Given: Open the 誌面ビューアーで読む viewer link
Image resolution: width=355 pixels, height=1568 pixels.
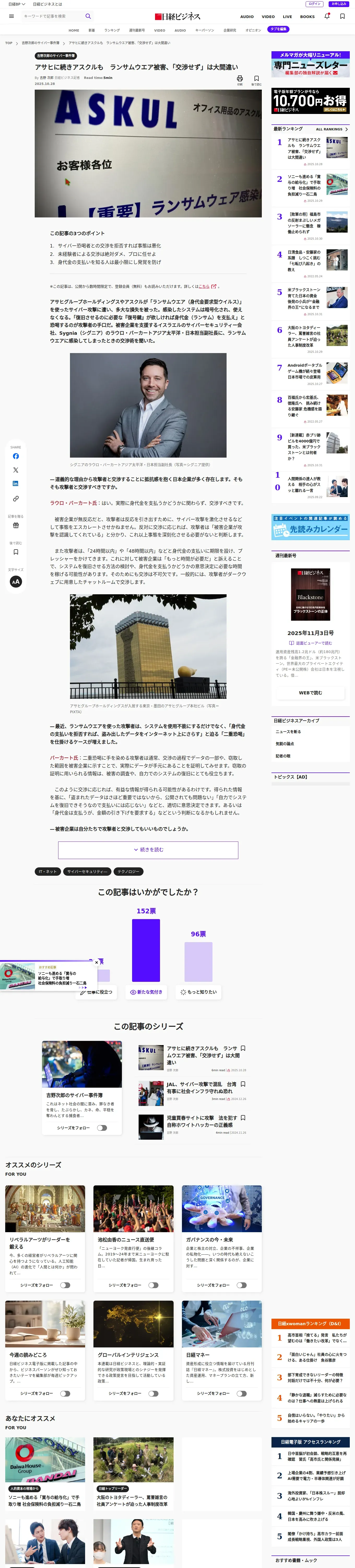Looking at the screenshot, I should (x=310, y=643).
